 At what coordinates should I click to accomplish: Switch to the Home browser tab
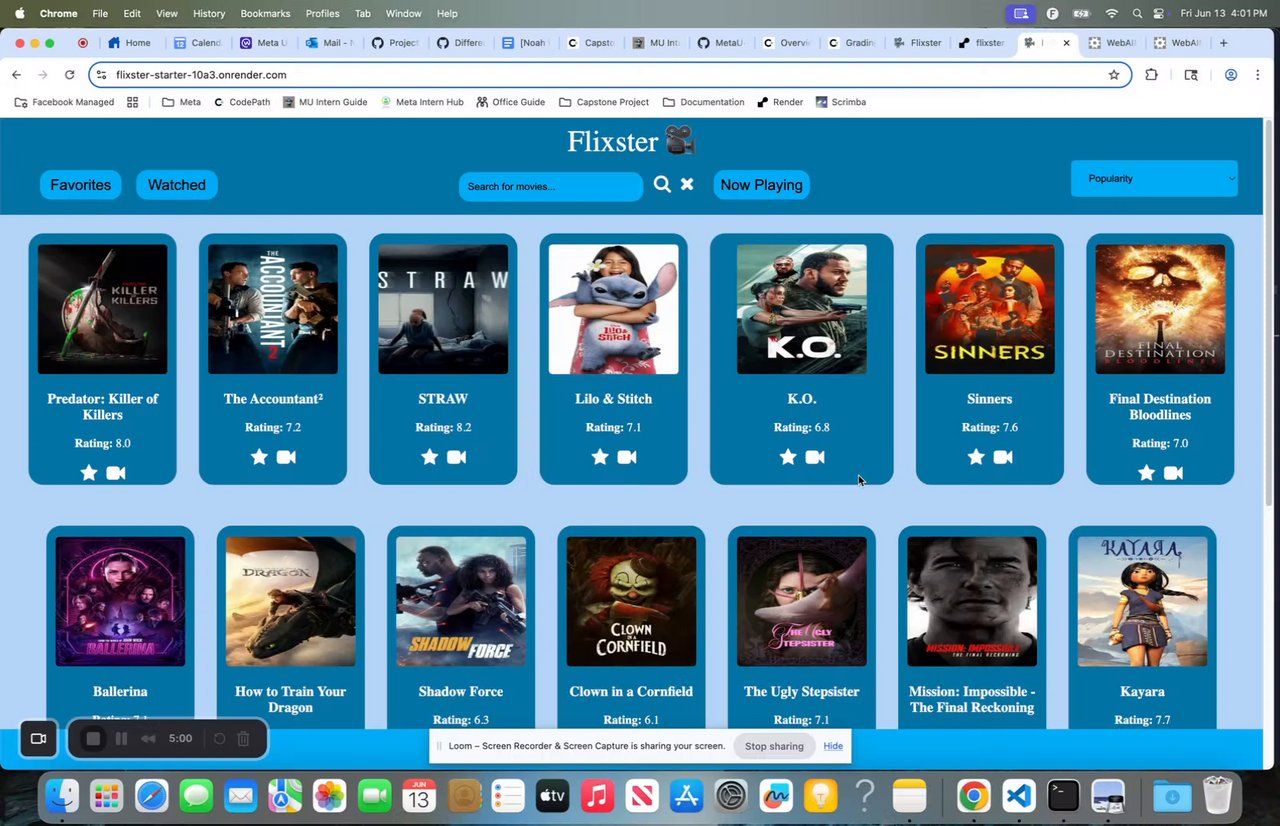pyautogui.click(x=130, y=43)
